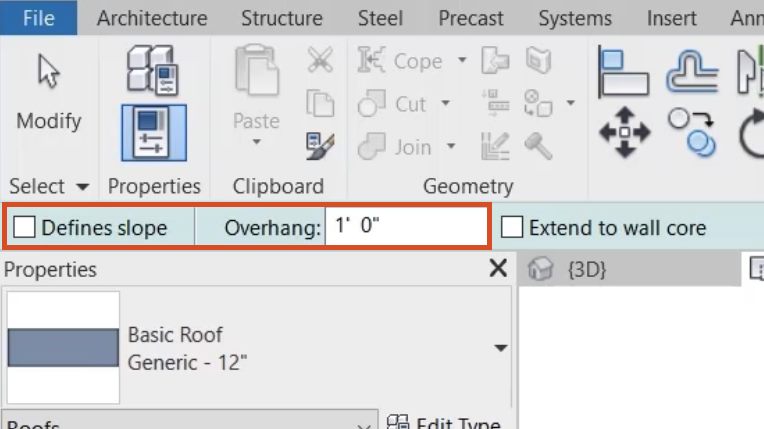
Task: Click the Paste clipboard icon
Action: (x=257, y=70)
